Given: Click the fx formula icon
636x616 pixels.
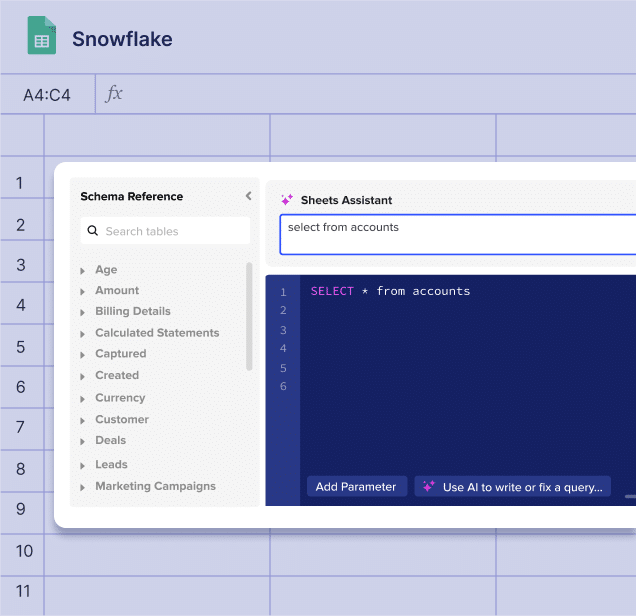Looking at the screenshot, I should tap(114, 94).
